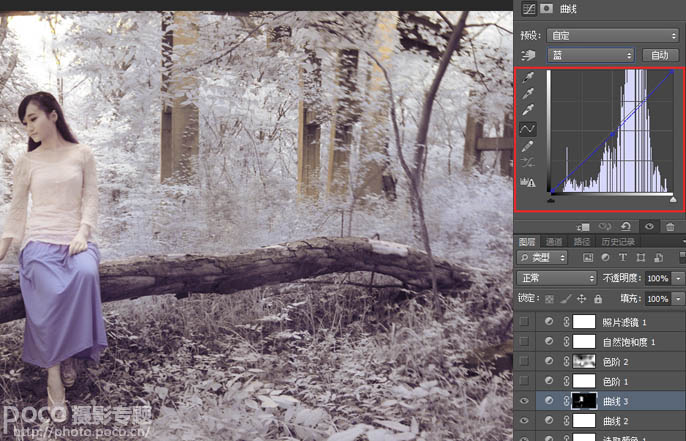Switch to the 图层 tab
The image size is (686, 441).
[x=527, y=242]
